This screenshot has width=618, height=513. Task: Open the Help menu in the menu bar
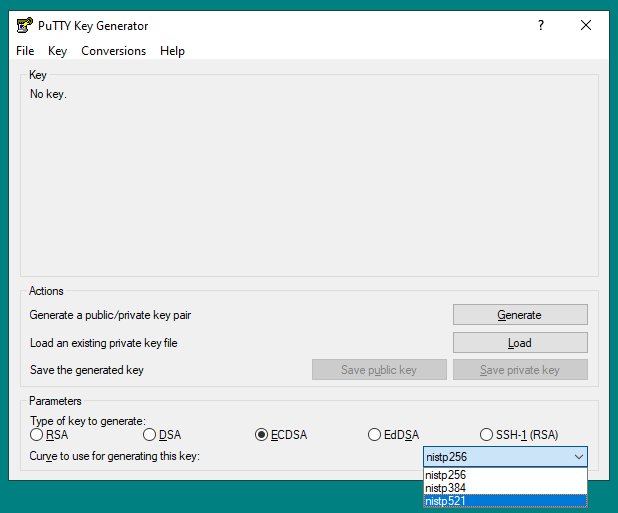[x=172, y=51]
